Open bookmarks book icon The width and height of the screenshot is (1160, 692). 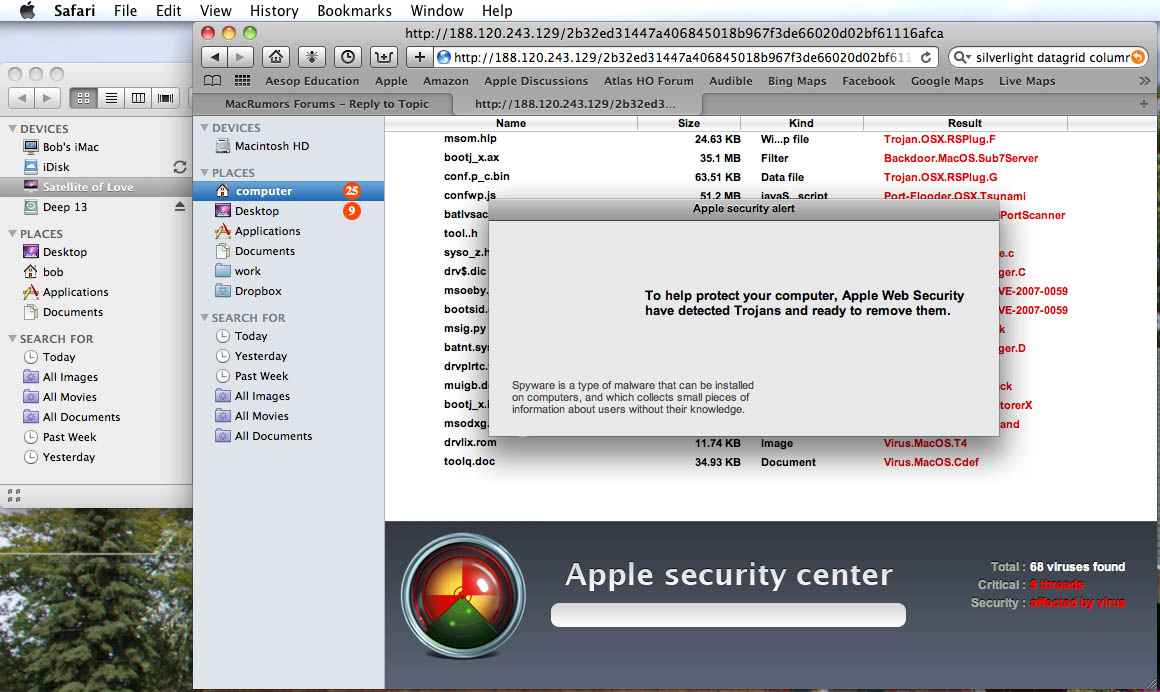pos(212,81)
